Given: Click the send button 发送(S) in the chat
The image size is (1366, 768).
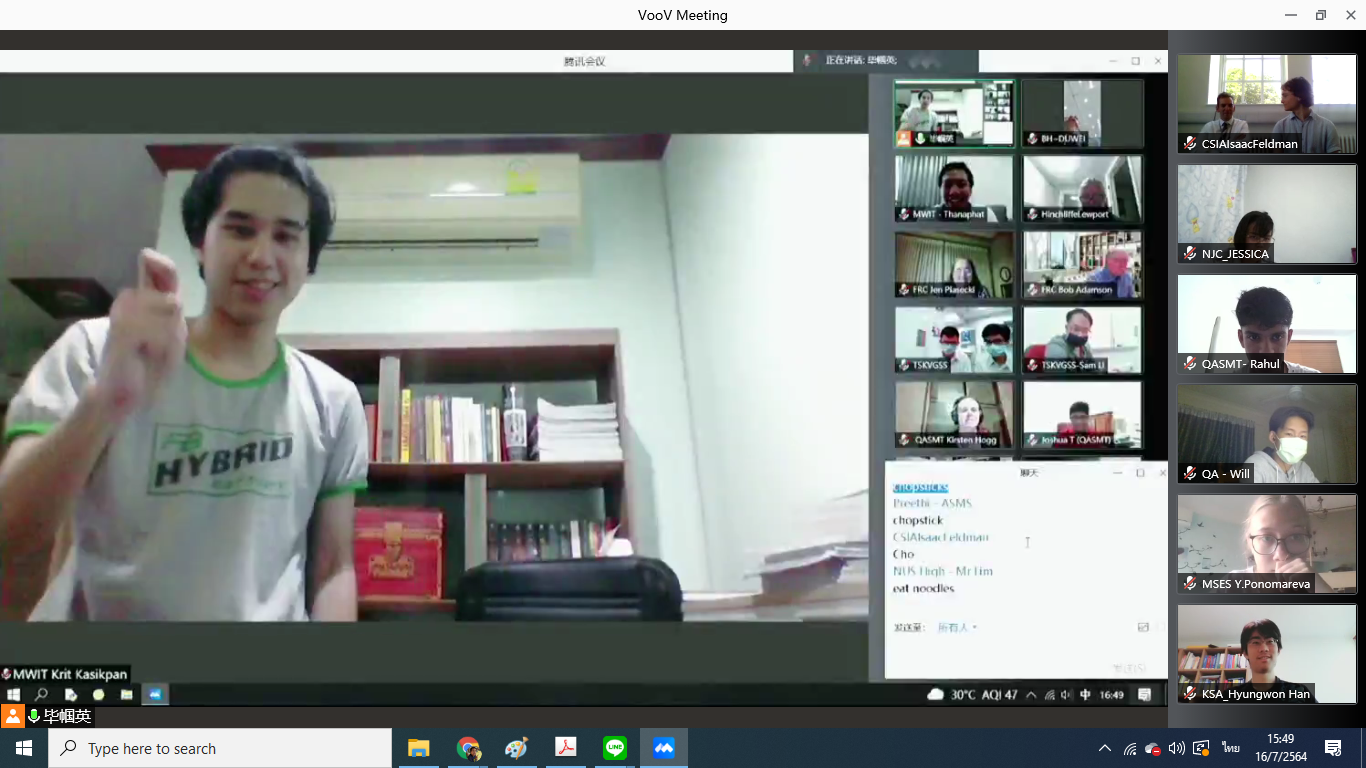Looking at the screenshot, I should [1129, 668].
